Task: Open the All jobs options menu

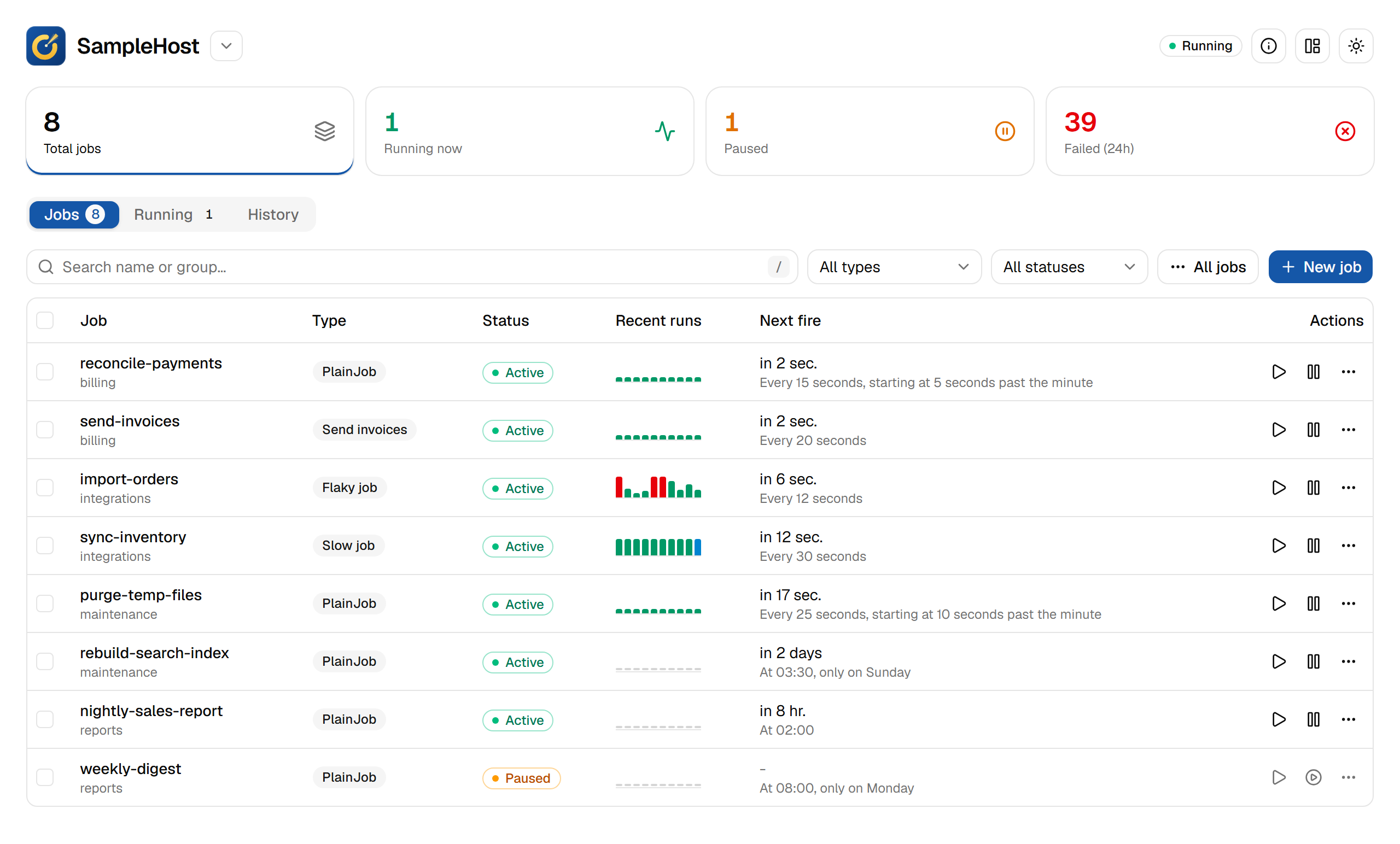Action: click(1207, 267)
